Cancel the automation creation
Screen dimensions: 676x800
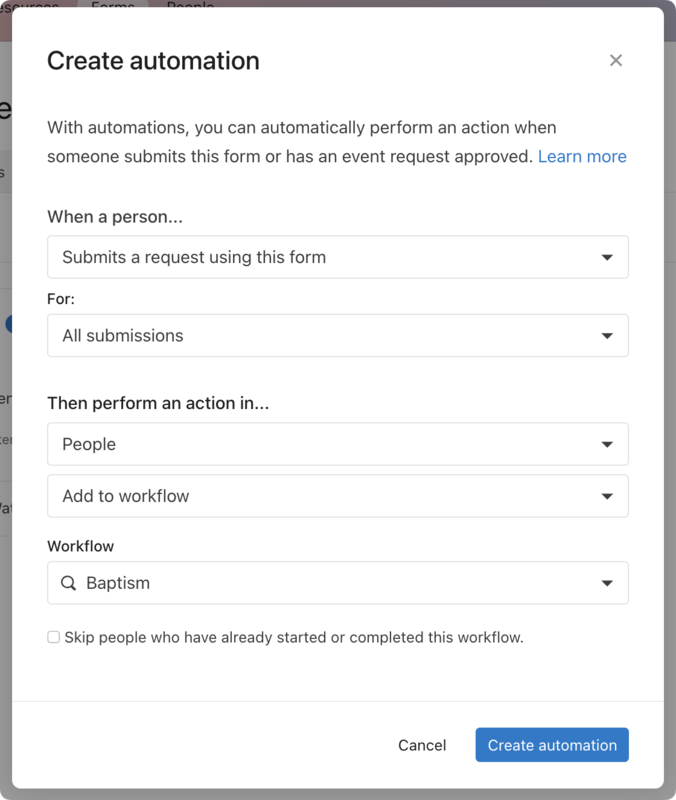(422, 745)
